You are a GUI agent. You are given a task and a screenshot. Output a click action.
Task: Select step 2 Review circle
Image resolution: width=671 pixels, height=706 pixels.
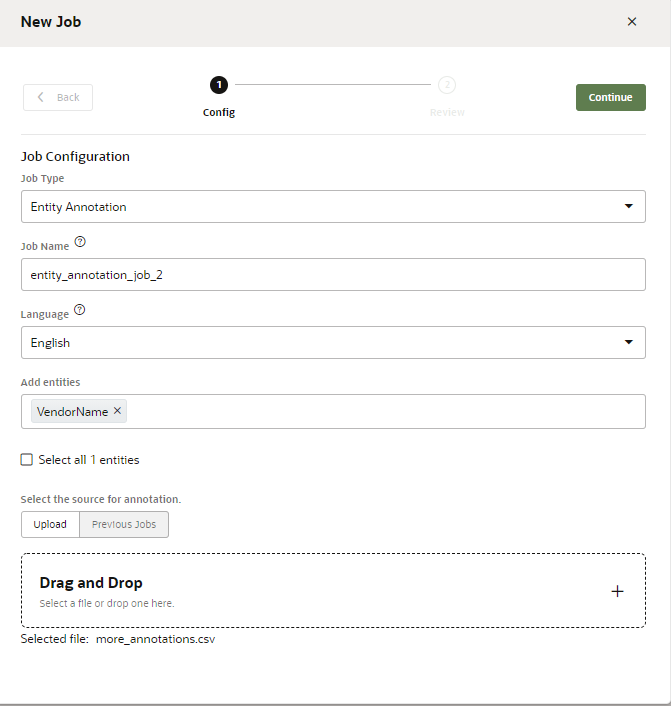447,85
